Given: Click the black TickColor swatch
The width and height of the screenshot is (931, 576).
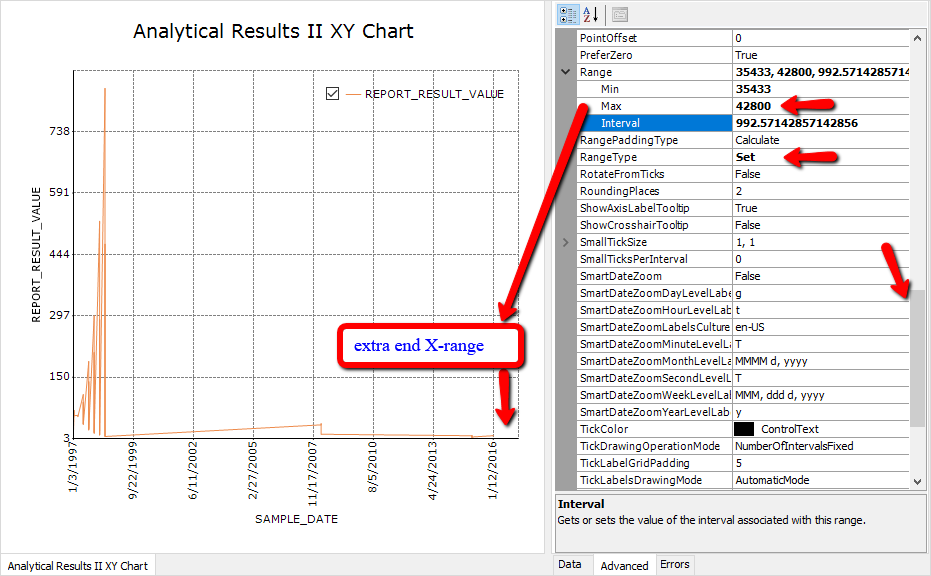Looking at the screenshot, I should coord(744,429).
